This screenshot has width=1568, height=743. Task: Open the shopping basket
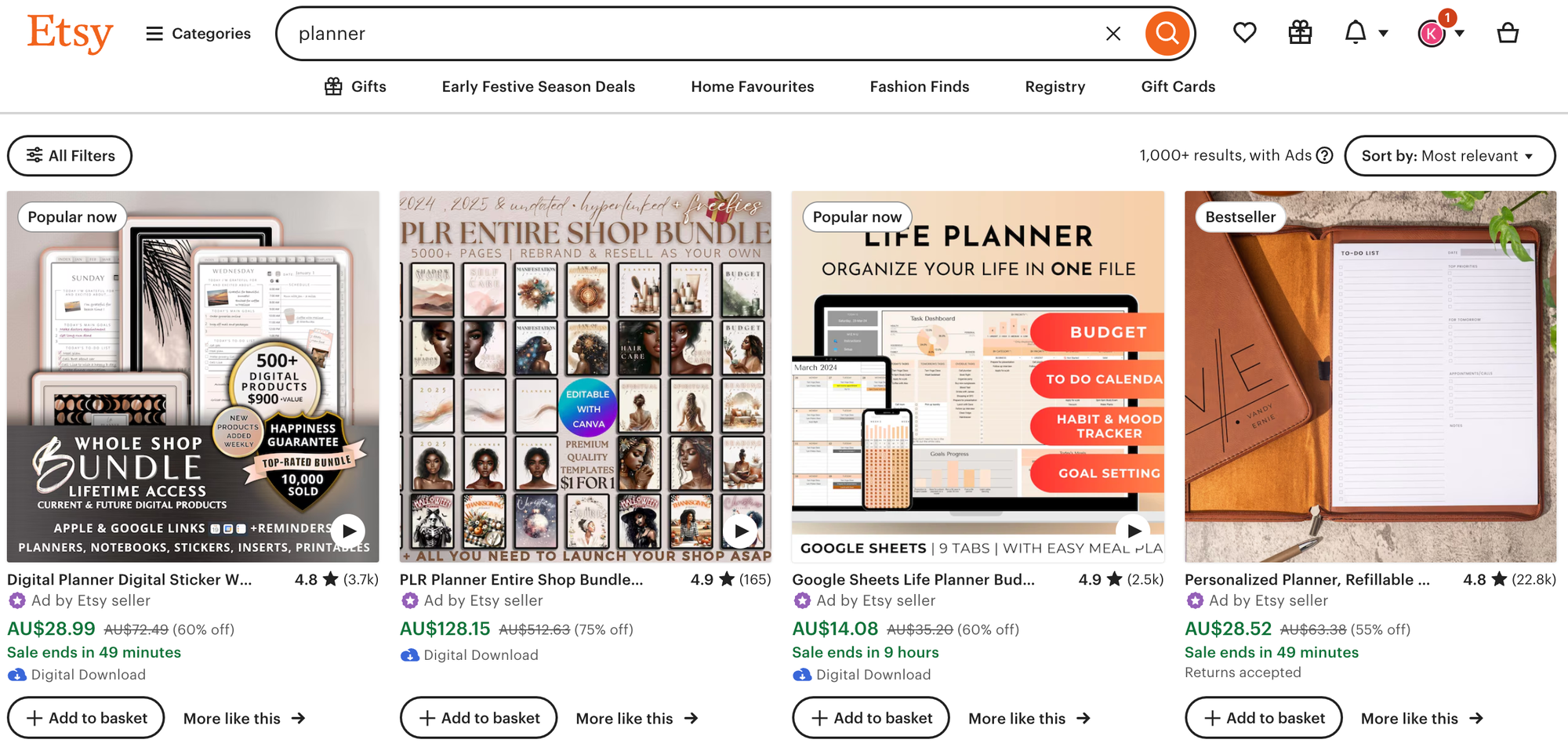coord(1507,33)
